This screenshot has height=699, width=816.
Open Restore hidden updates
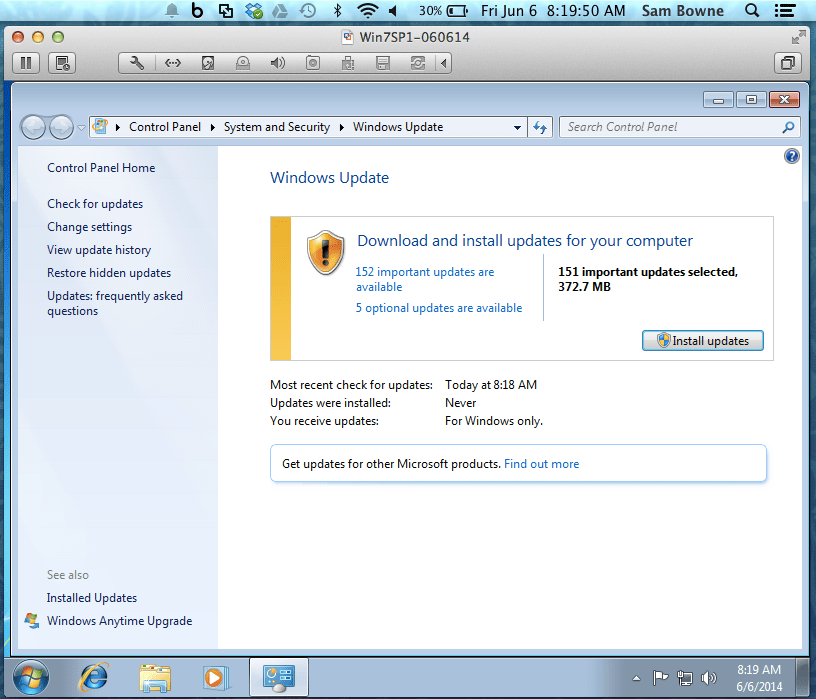point(109,273)
